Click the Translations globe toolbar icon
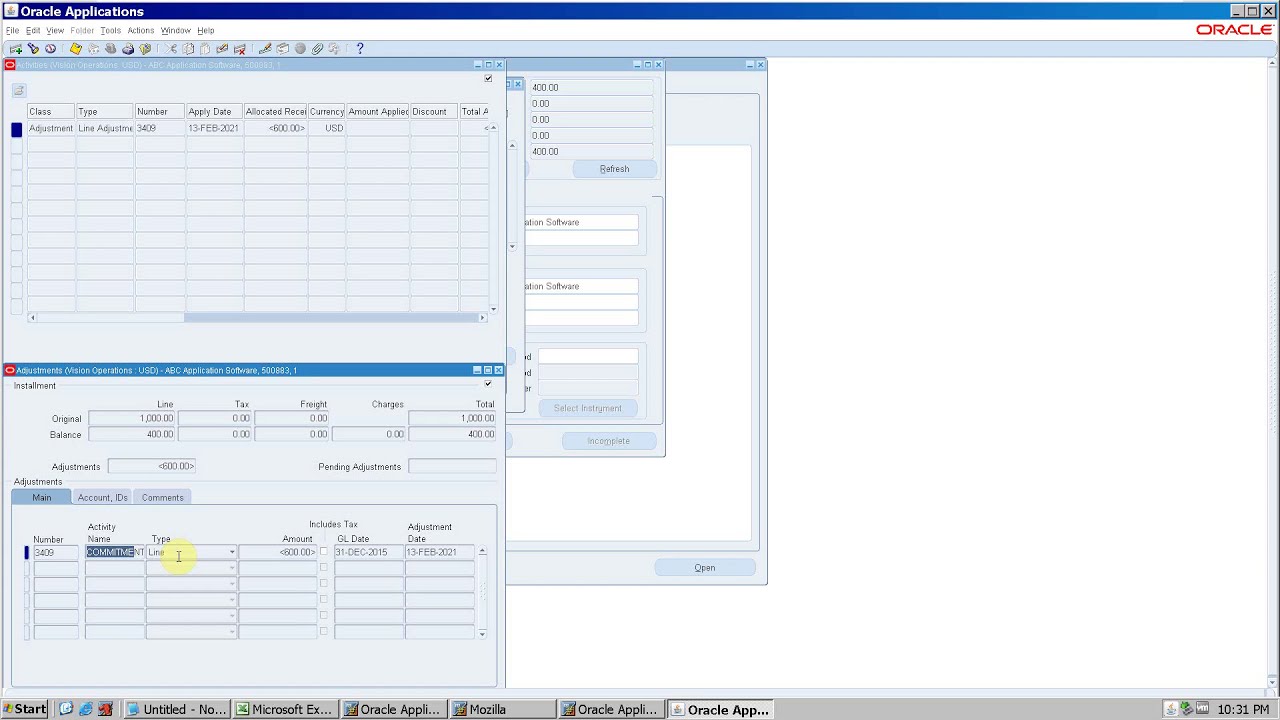1280x720 pixels. pyautogui.click(x=300, y=48)
